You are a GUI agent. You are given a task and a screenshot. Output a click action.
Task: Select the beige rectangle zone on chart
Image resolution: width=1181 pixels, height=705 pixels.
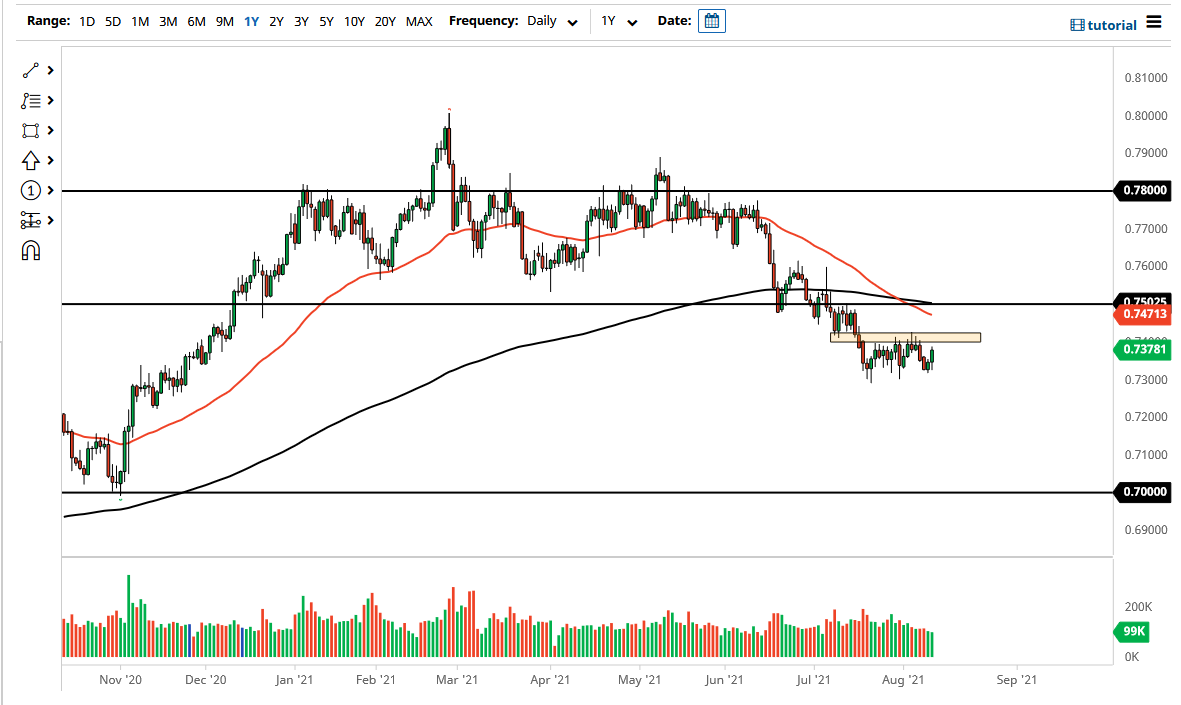click(x=905, y=337)
